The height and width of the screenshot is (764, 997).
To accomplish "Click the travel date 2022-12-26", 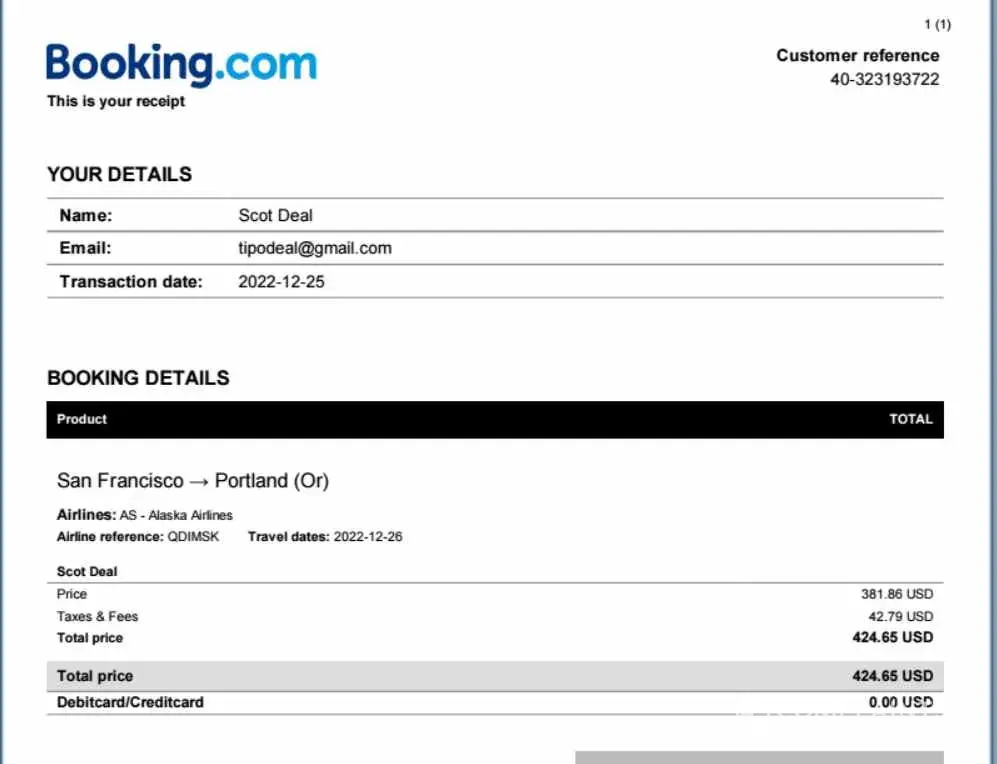I will click(x=368, y=537).
